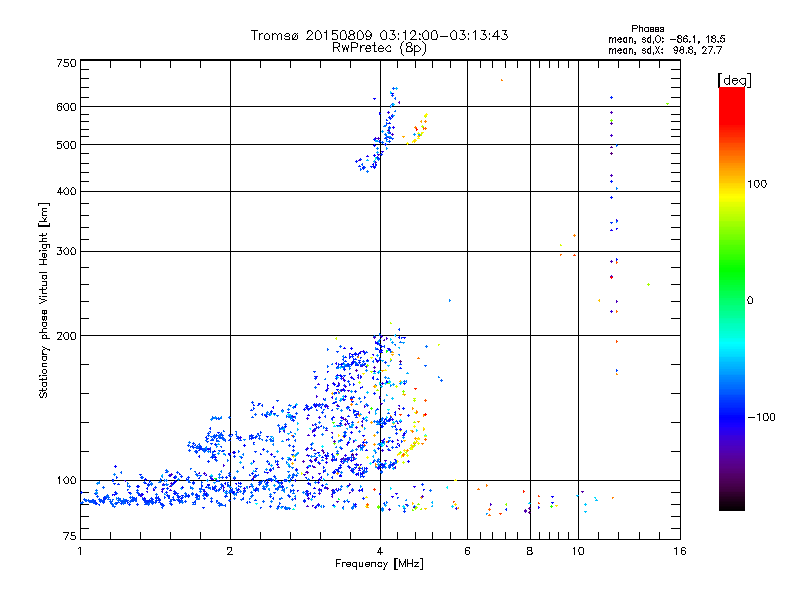
Task: Click the x-axis tick label '16'
Action: coord(680,551)
